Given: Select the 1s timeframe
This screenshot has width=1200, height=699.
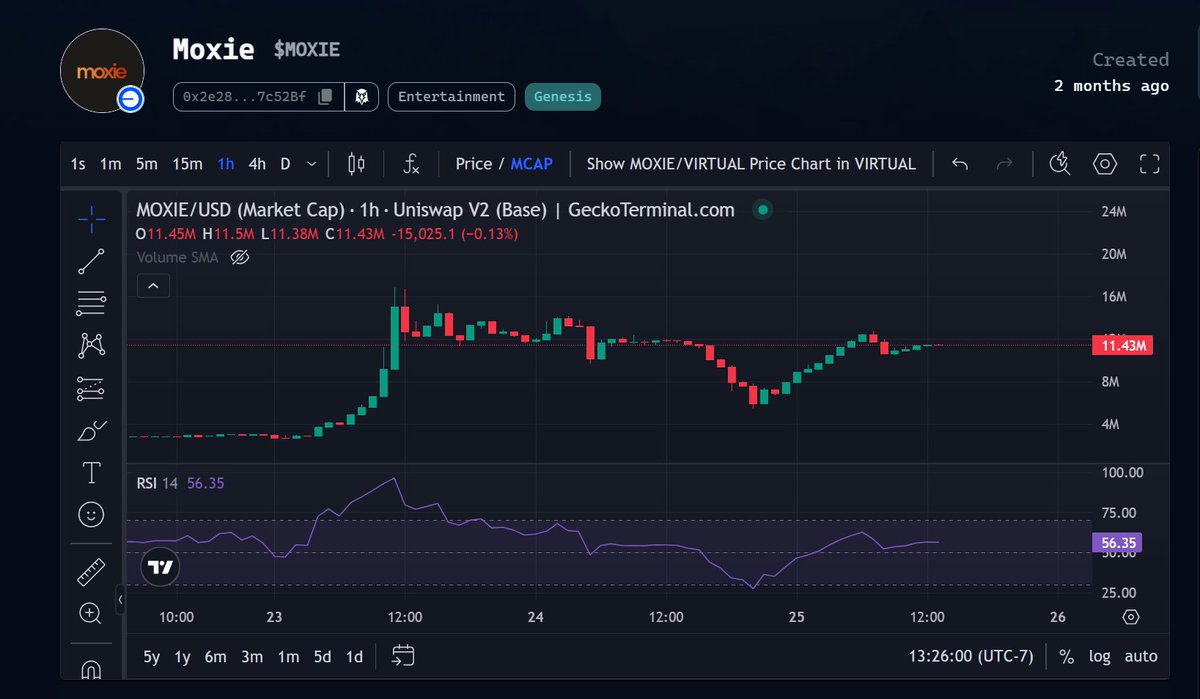Looking at the screenshot, I should pos(78,164).
